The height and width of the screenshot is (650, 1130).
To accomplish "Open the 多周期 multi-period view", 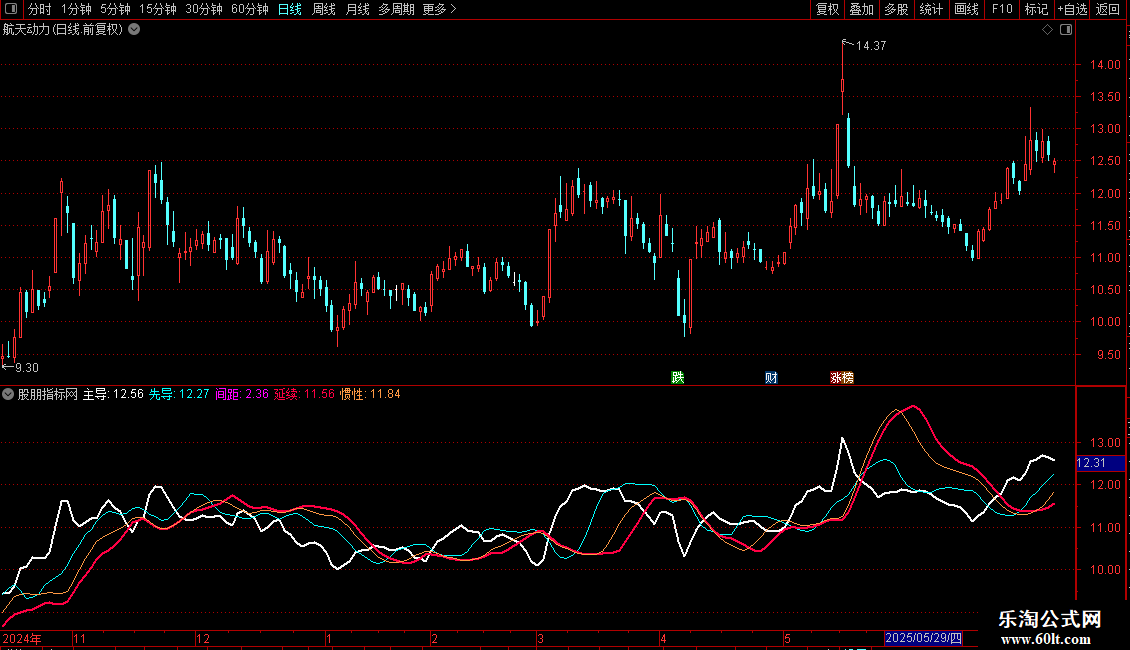I will 396,9.
